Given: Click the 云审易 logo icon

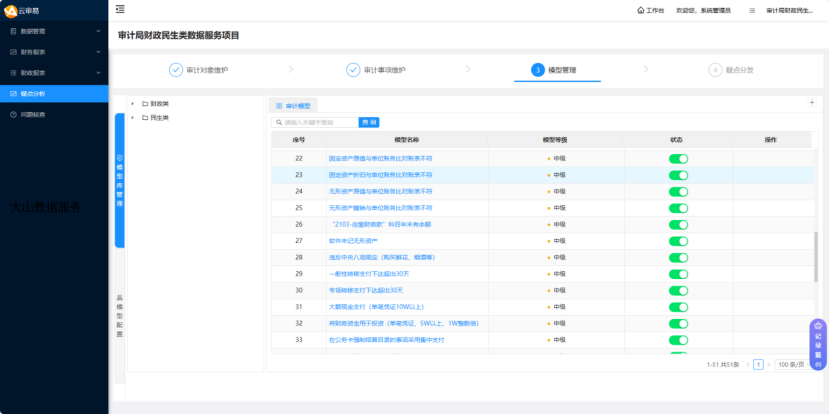Looking at the screenshot, I should point(10,10).
